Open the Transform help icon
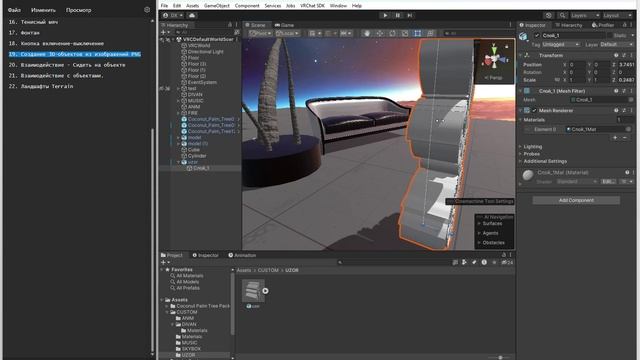 point(616,55)
